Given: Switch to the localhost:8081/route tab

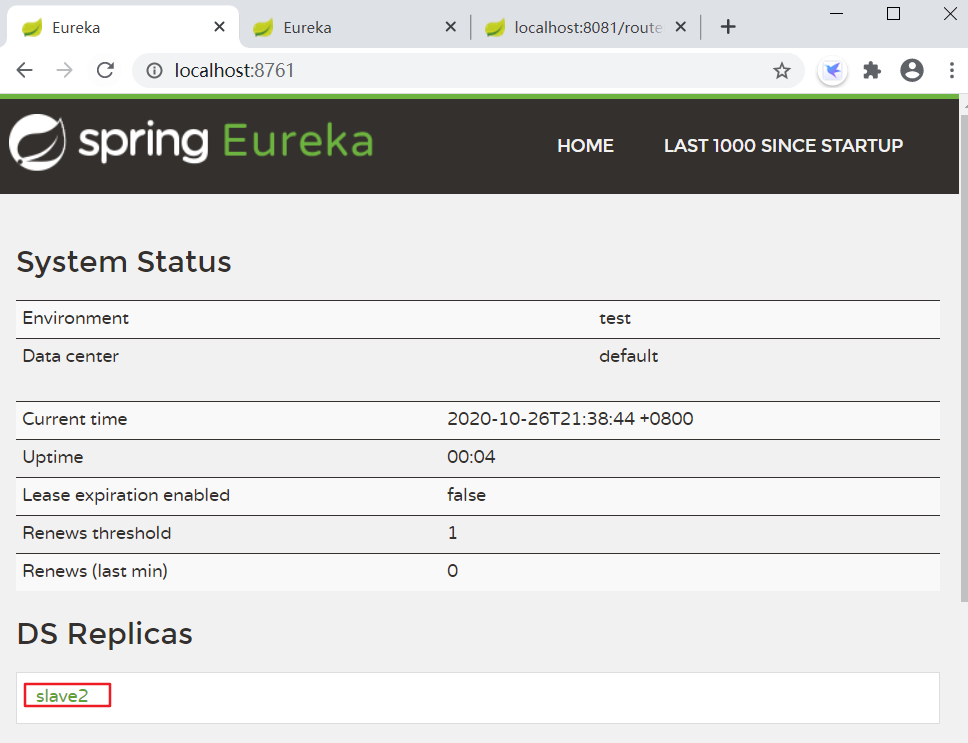Looking at the screenshot, I should [585, 27].
